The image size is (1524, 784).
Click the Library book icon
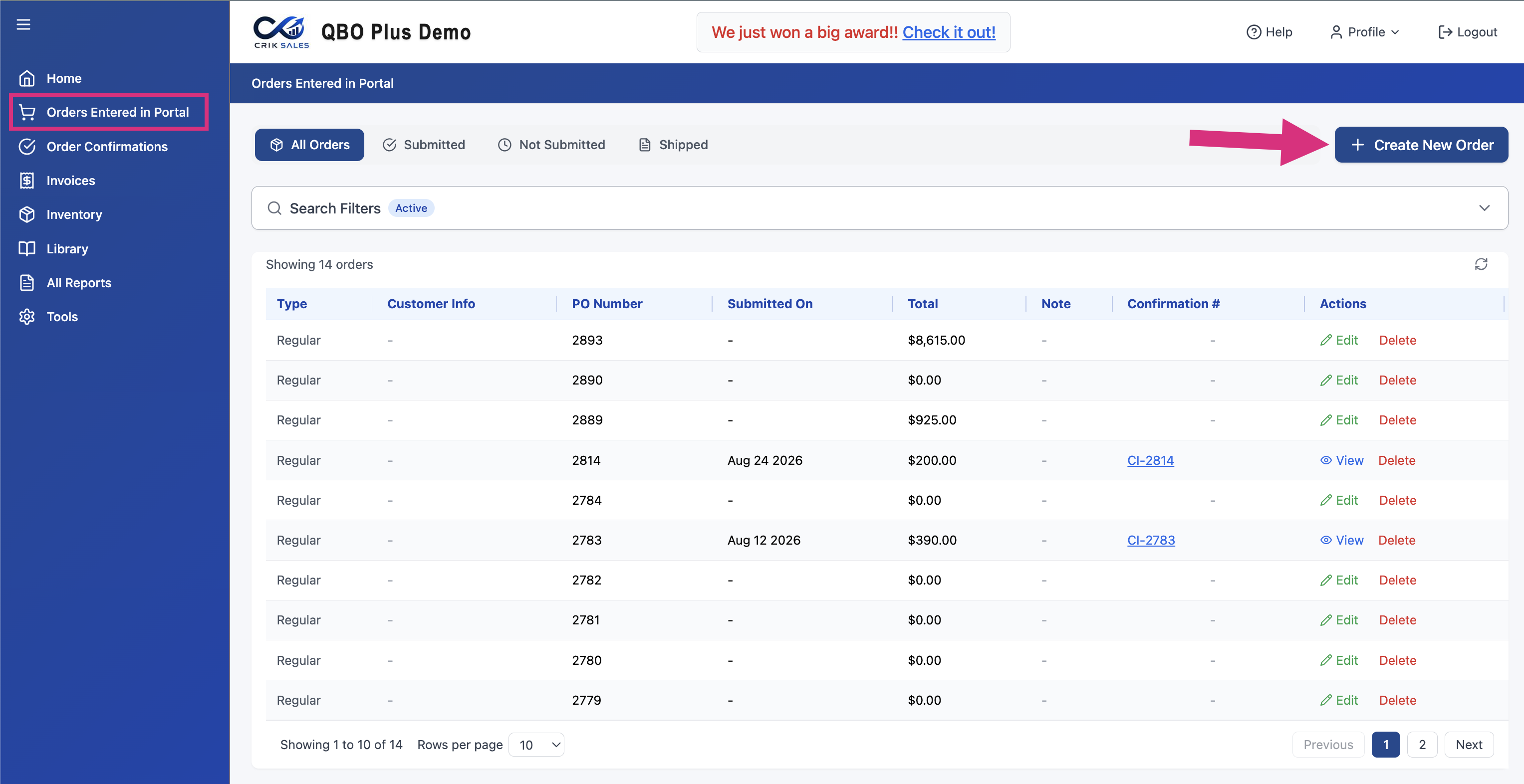[26, 248]
